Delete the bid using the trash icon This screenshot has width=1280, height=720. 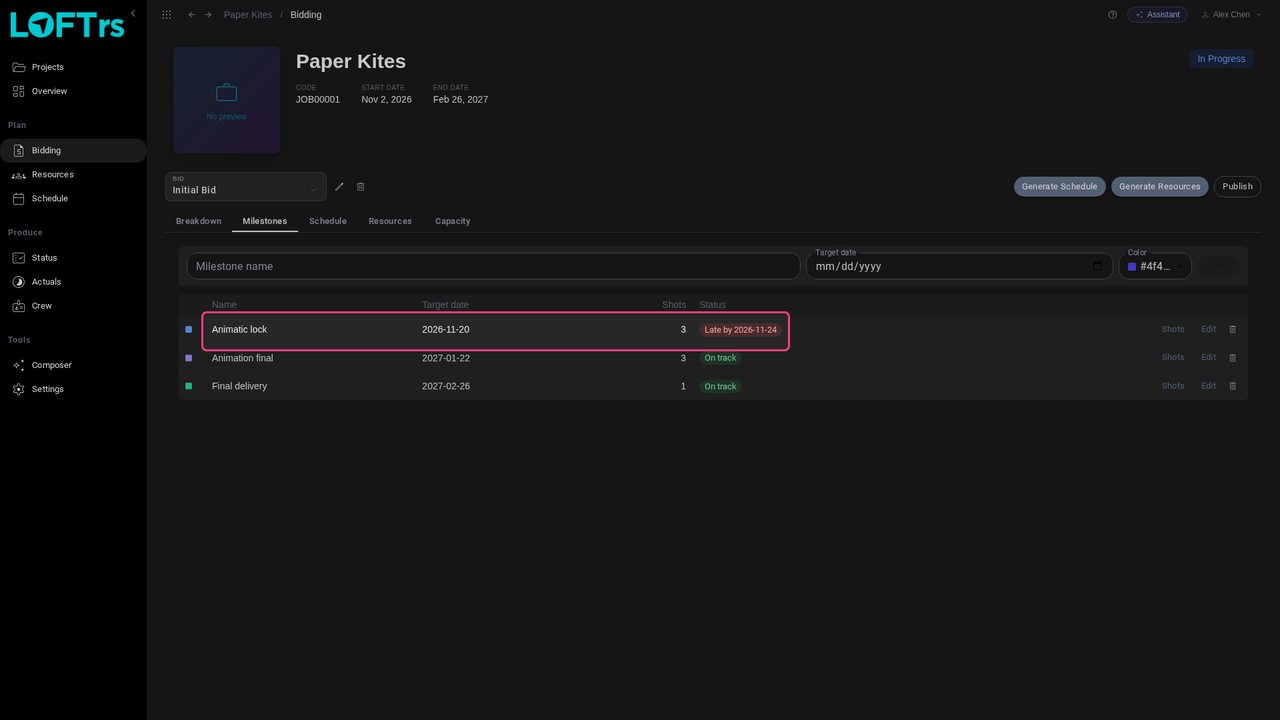point(361,187)
